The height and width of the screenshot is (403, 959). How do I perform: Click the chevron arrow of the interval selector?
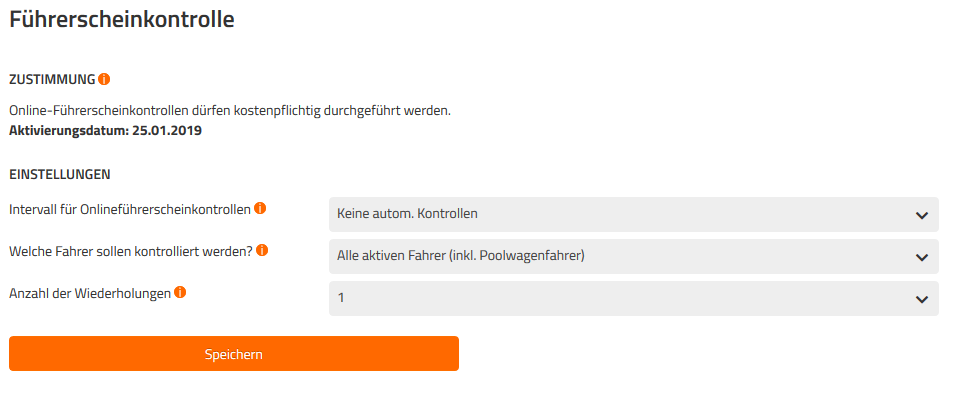click(922, 215)
